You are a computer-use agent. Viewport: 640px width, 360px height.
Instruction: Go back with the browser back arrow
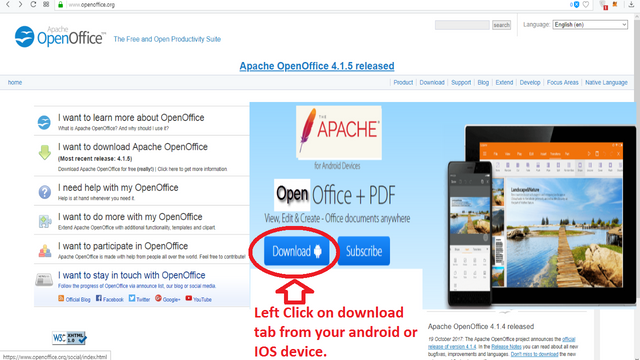(x=8, y=4)
